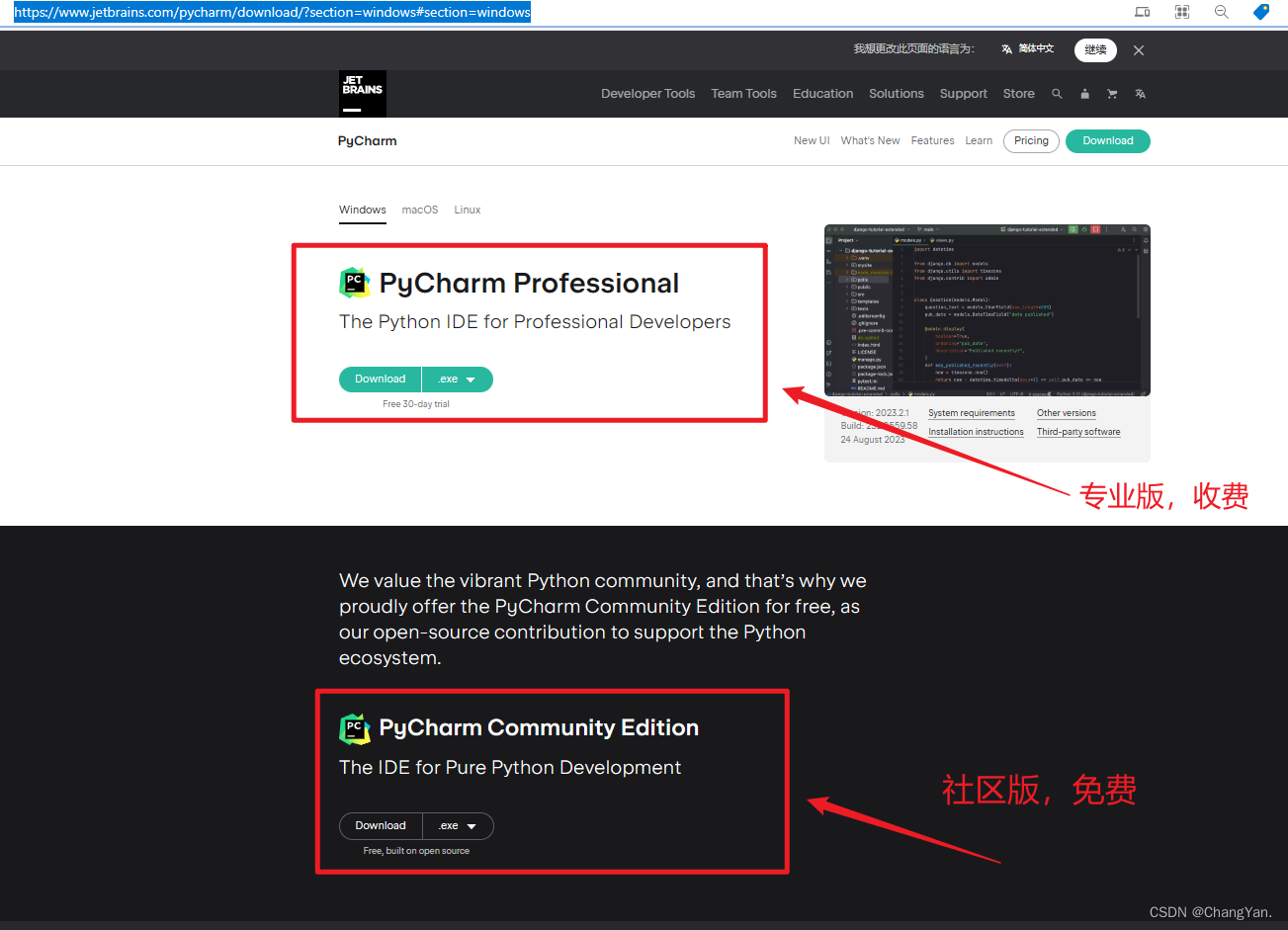Screen dimensions: 1288x930
Task: Click the 'Free 30-day trial' text
Action: pos(416,404)
